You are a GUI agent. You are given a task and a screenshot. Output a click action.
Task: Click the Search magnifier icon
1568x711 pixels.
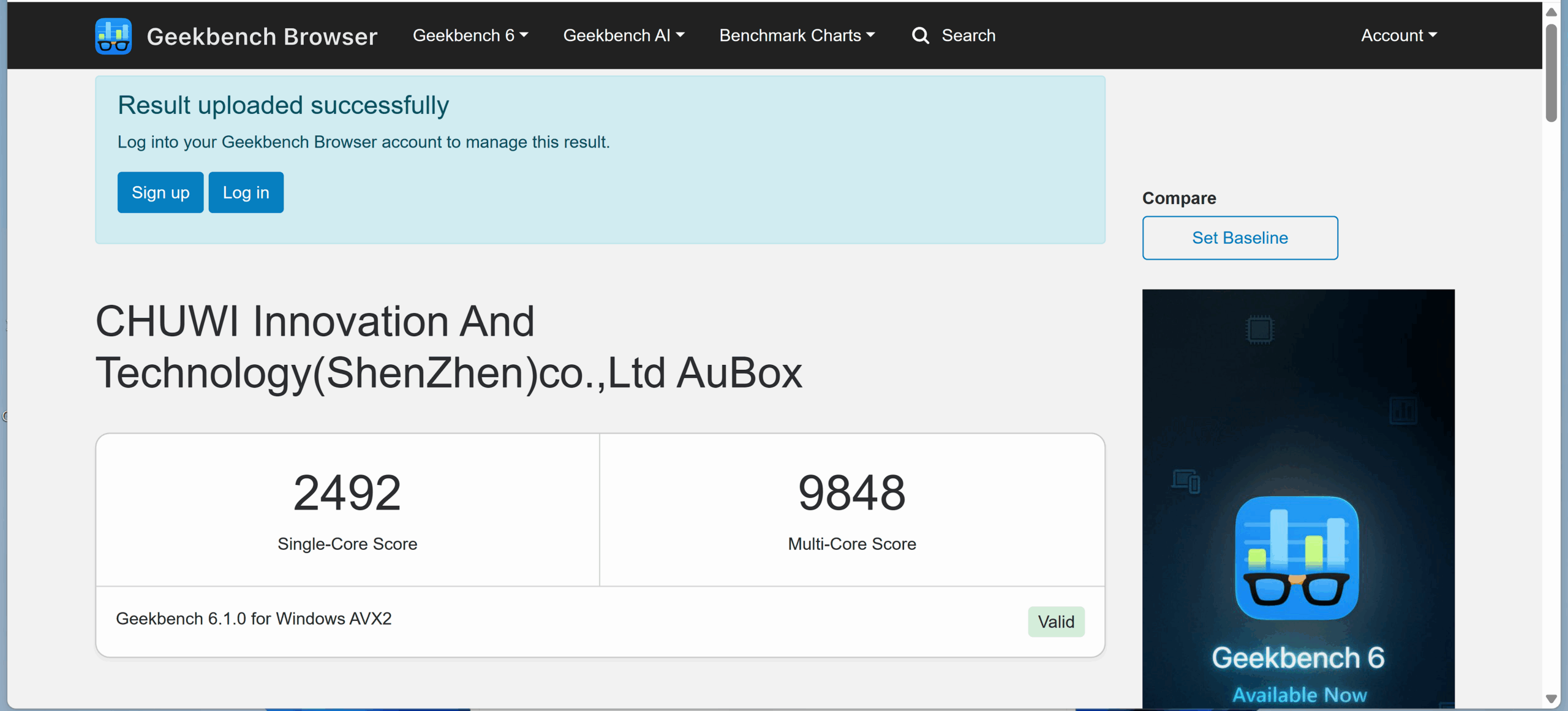[920, 36]
